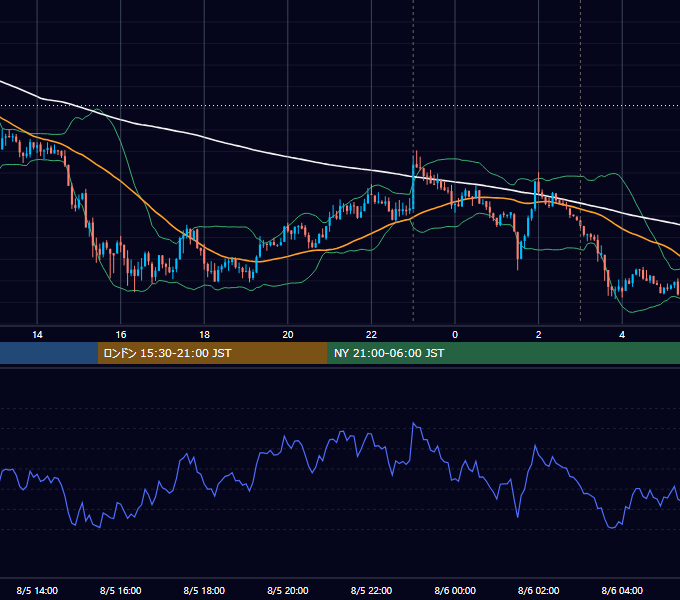Image resolution: width=680 pixels, height=600 pixels.
Task: Select the blue session bar before ロンドン
Action: coord(49,353)
